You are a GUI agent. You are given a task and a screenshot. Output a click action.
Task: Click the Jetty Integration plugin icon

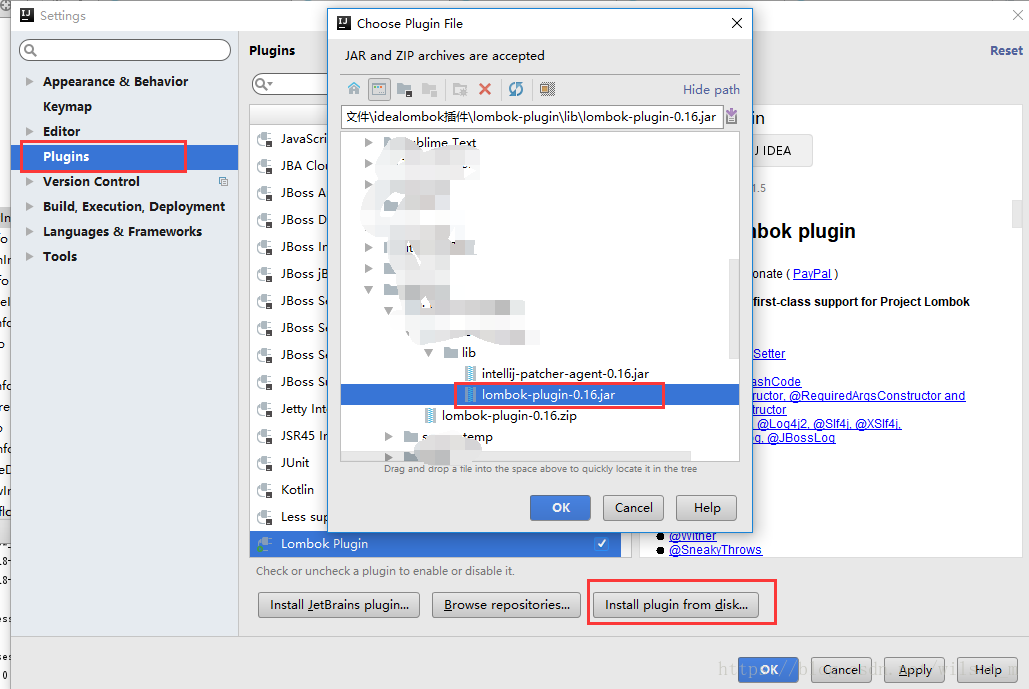(x=264, y=409)
